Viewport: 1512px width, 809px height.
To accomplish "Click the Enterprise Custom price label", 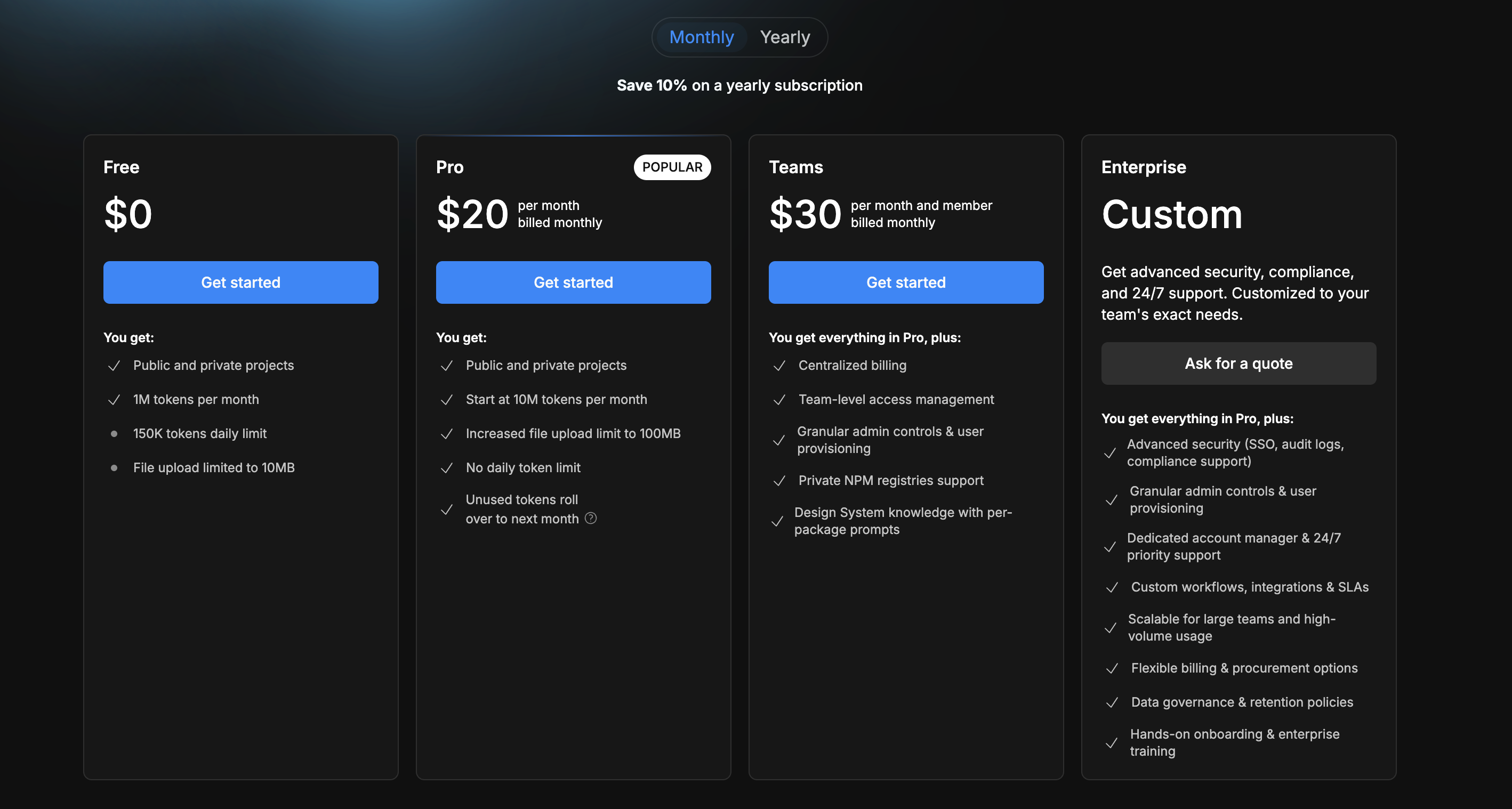I will [x=1171, y=214].
